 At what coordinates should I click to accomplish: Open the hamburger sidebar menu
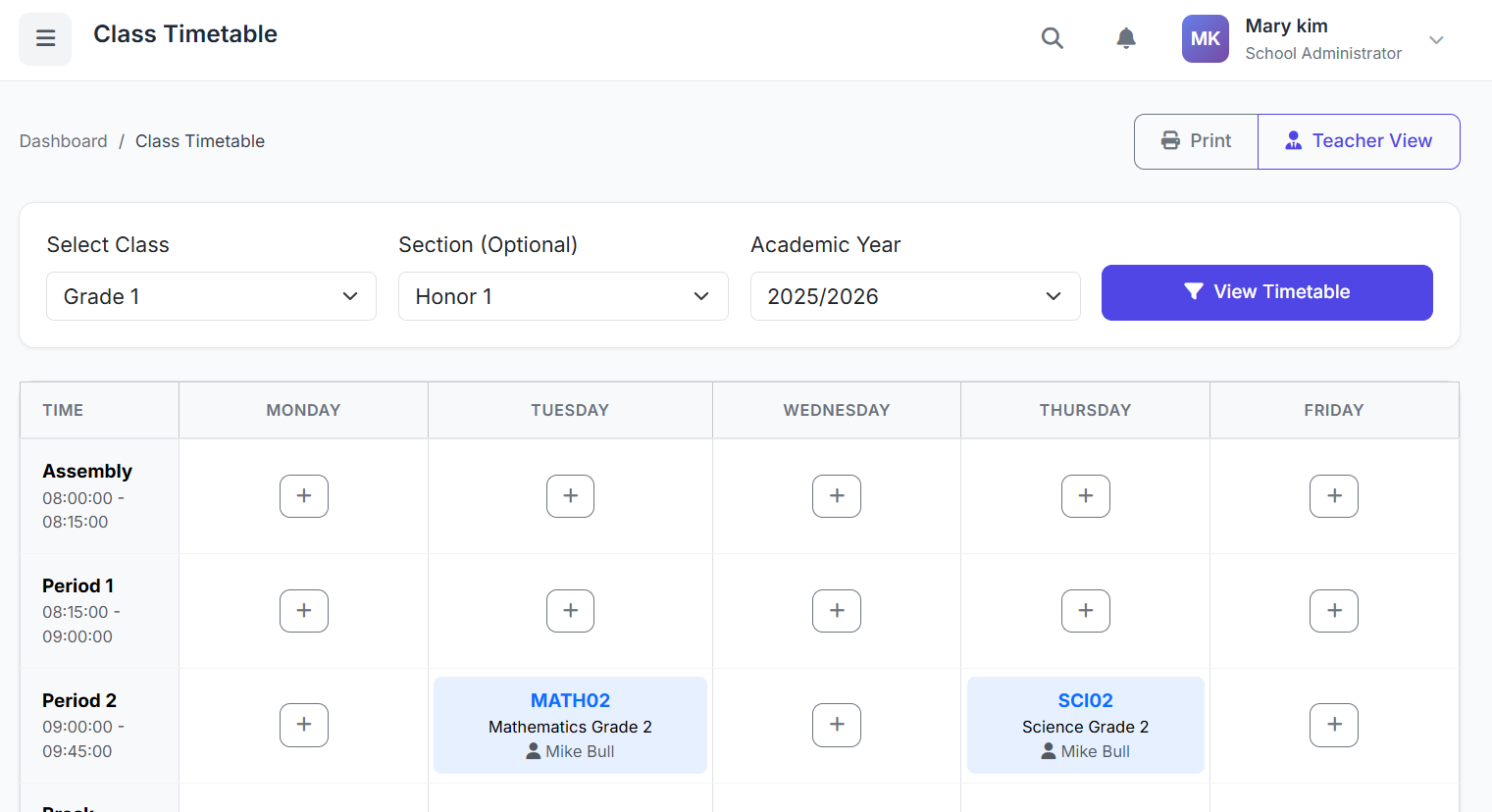45,39
